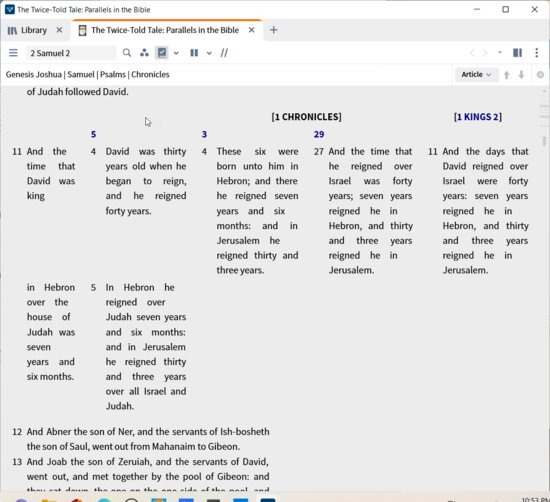This screenshot has height=502, width=550.
Task: Click the blue chapter number 29
Action: tap(319, 134)
